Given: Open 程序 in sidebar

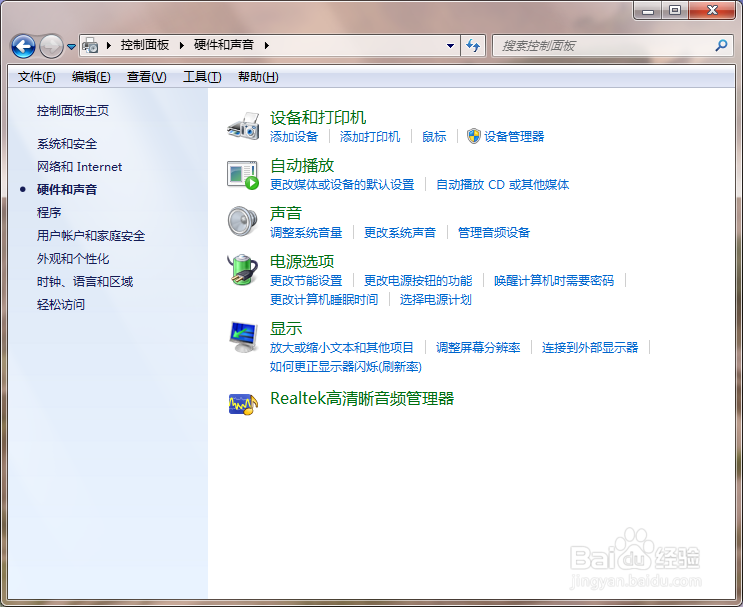Looking at the screenshot, I should [x=49, y=212].
